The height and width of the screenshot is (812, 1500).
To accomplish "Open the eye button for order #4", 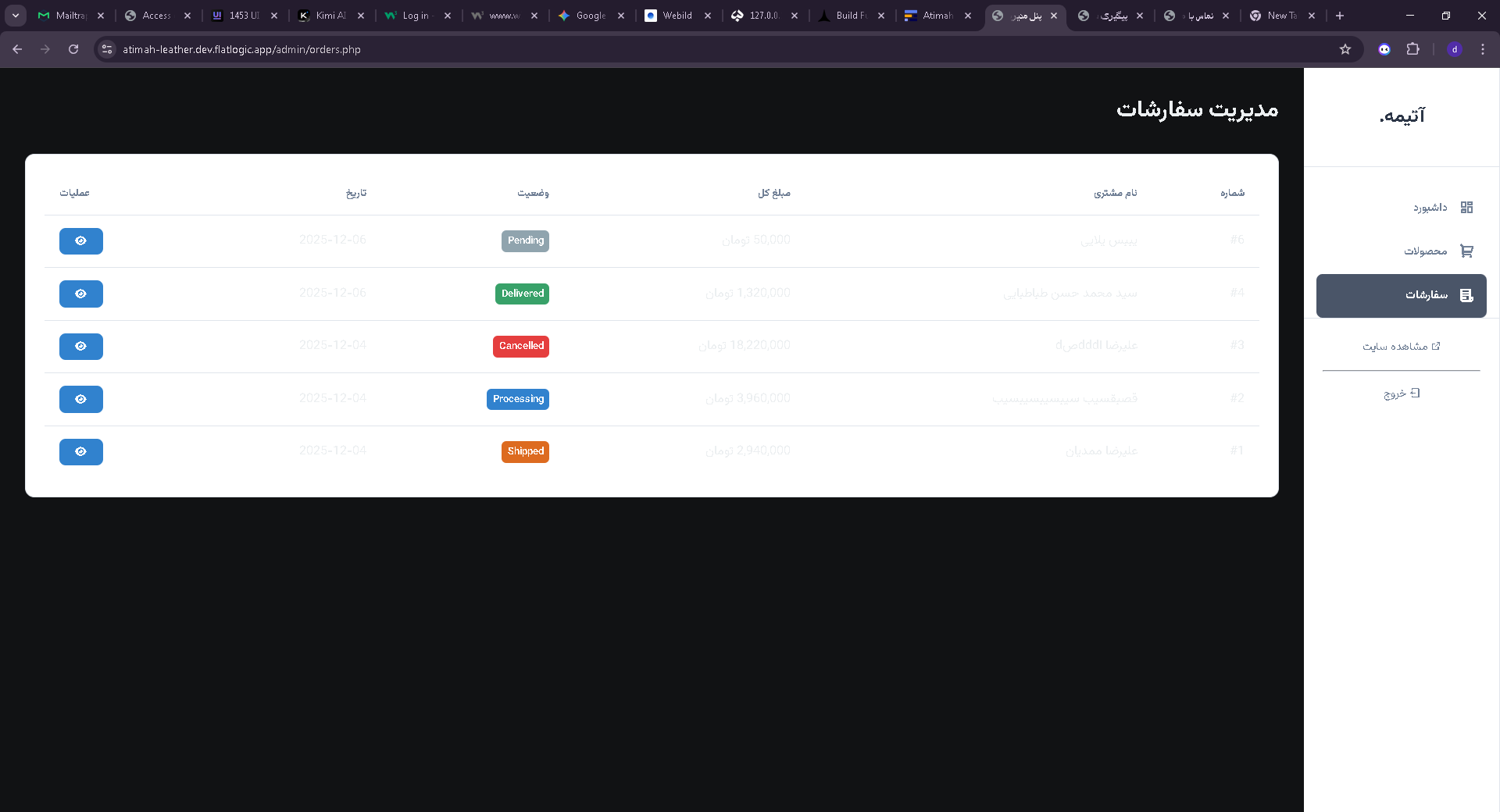I will coord(80,294).
